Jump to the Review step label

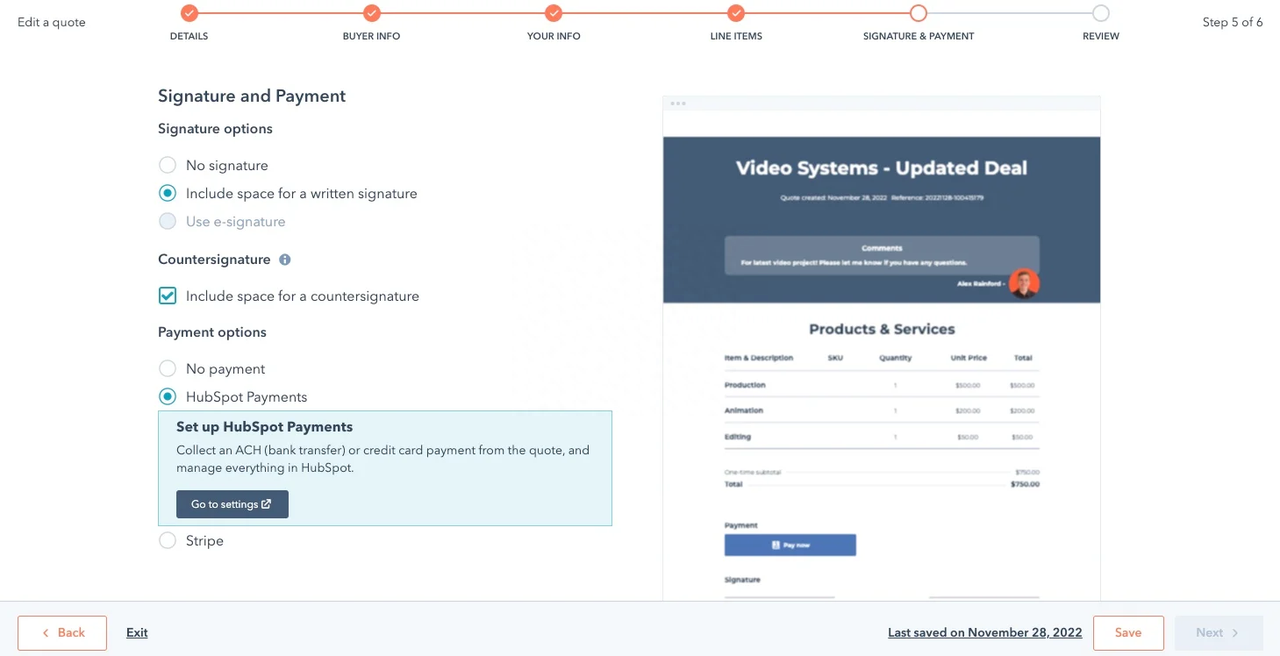[x=1100, y=36]
